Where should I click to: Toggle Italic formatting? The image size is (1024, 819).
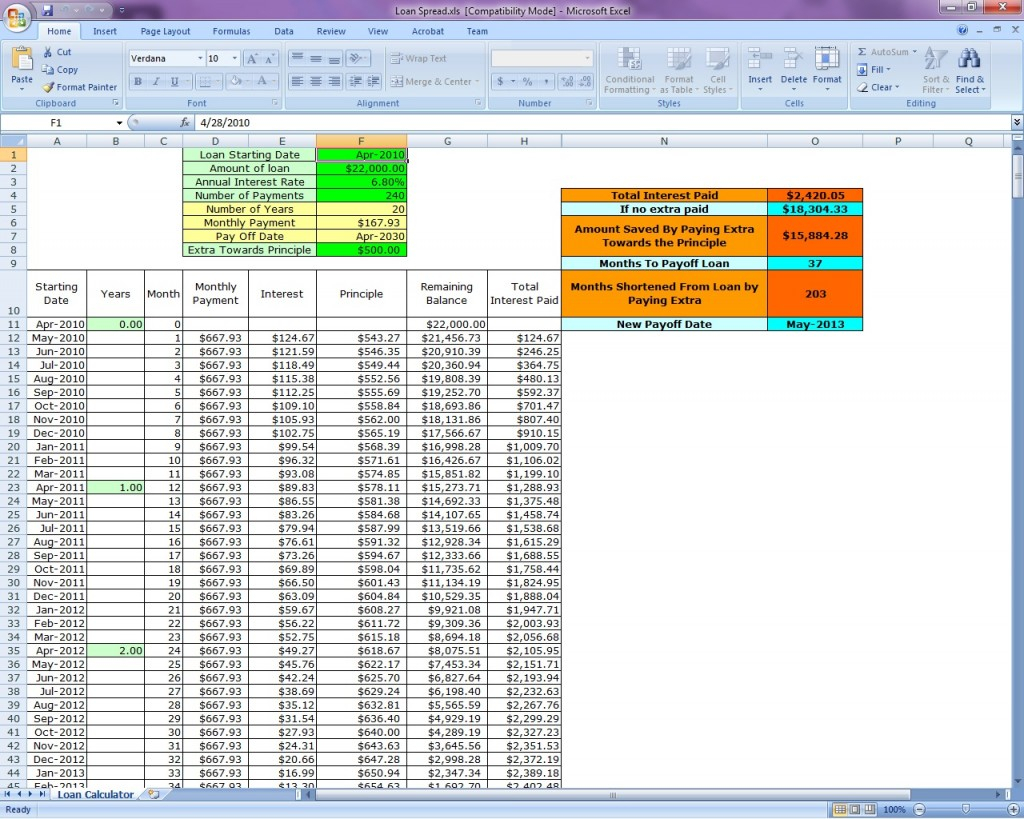[x=156, y=82]
